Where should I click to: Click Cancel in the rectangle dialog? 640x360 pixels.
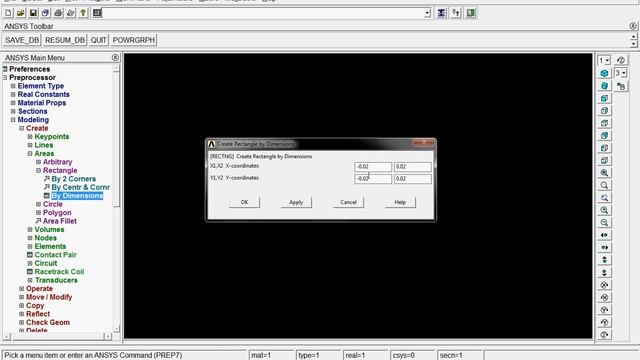coord(348,202)
